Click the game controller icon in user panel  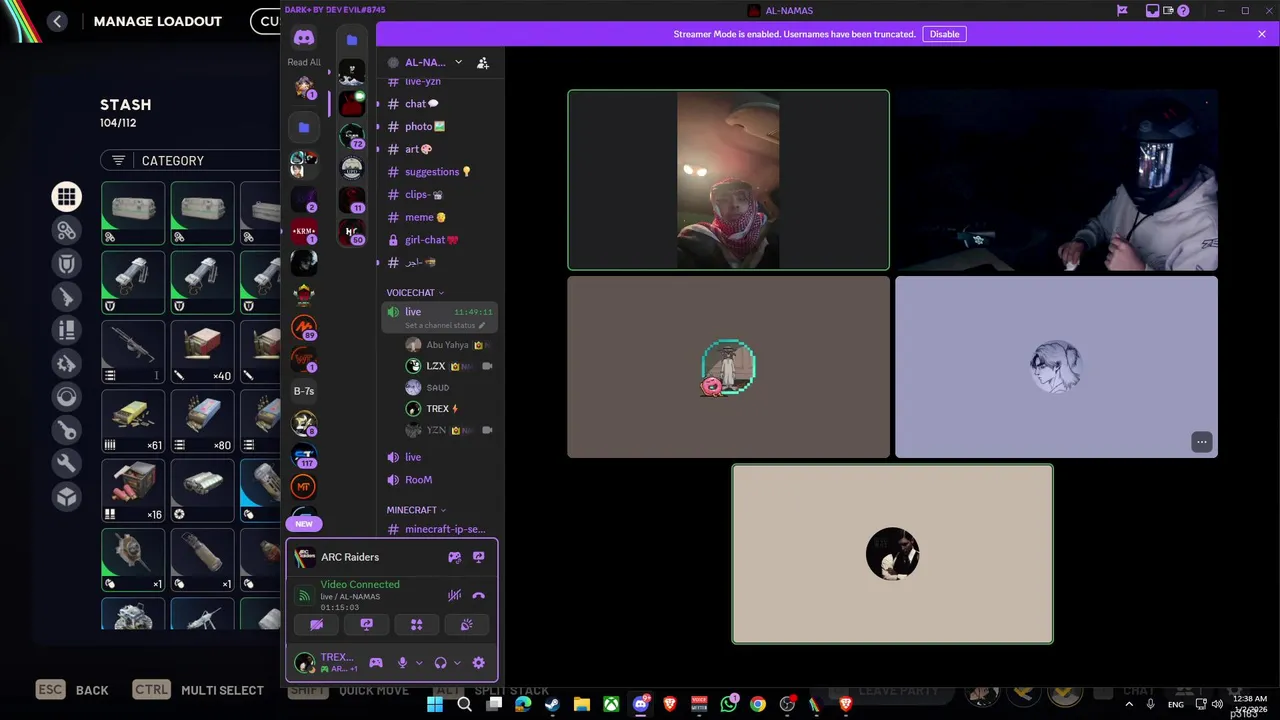(x=376, y=662)
